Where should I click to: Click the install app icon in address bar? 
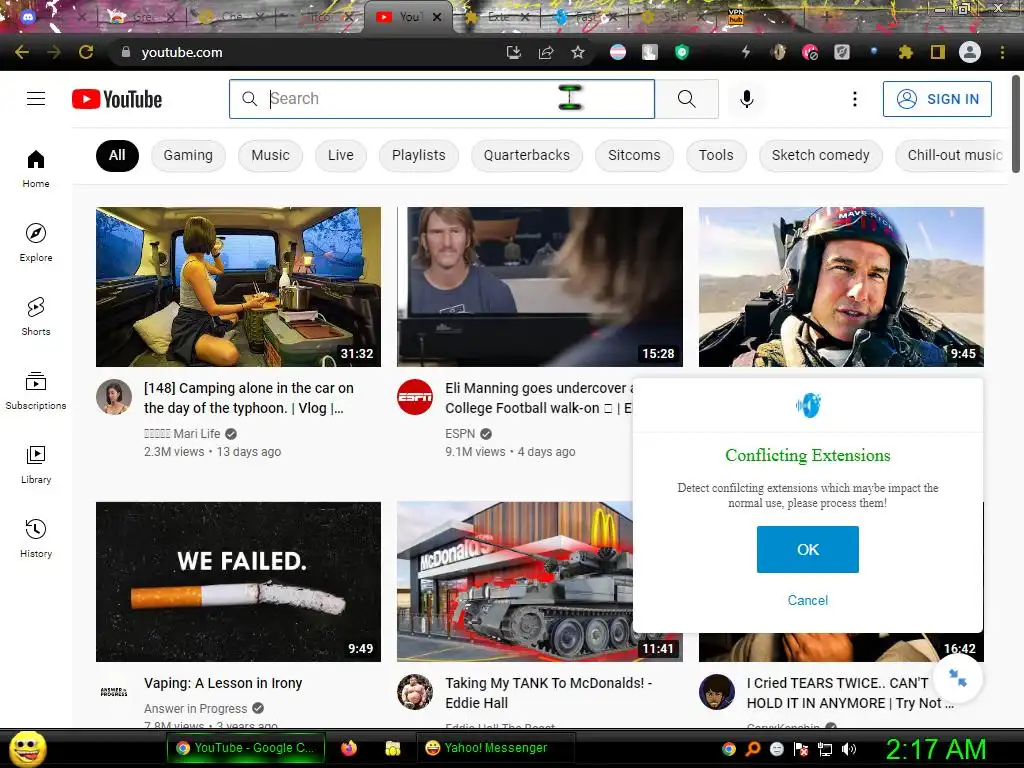(x=514, y=52)
